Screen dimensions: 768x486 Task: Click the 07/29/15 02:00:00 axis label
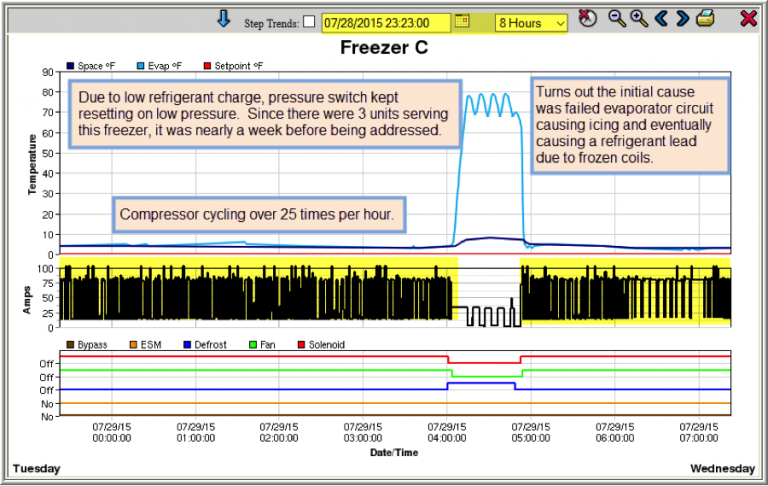[x=279, y=433]
